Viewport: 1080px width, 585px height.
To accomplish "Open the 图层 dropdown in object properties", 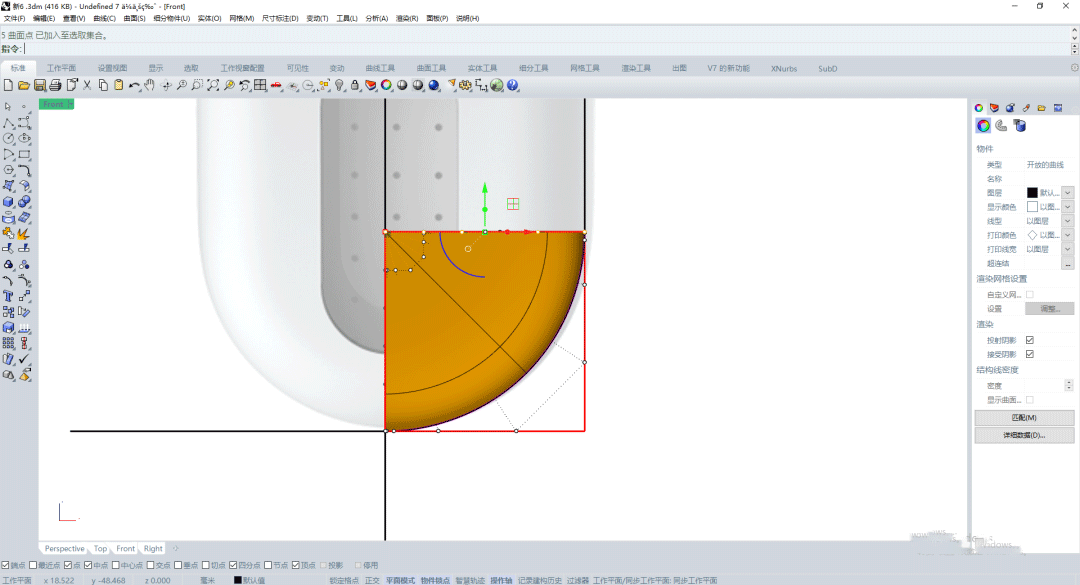I will point(1067,193).
